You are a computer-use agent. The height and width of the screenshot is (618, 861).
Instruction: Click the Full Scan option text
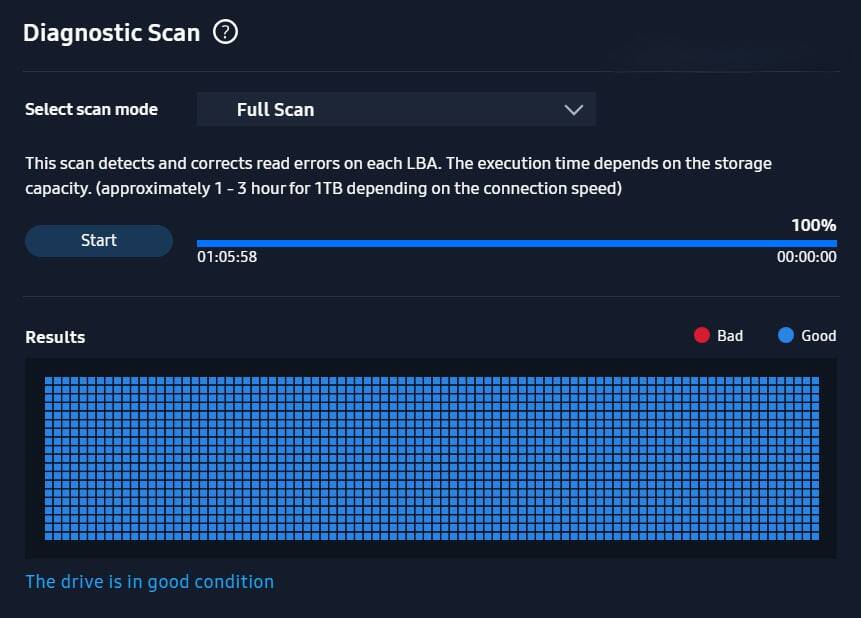276,110
